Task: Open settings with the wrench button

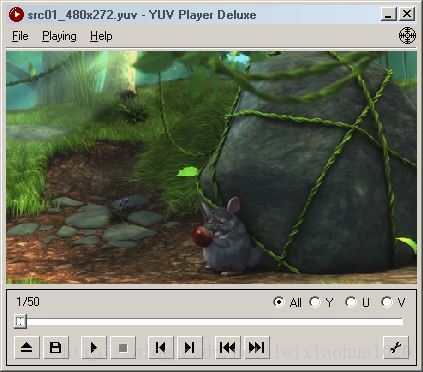Action: [x=396, y=348]
